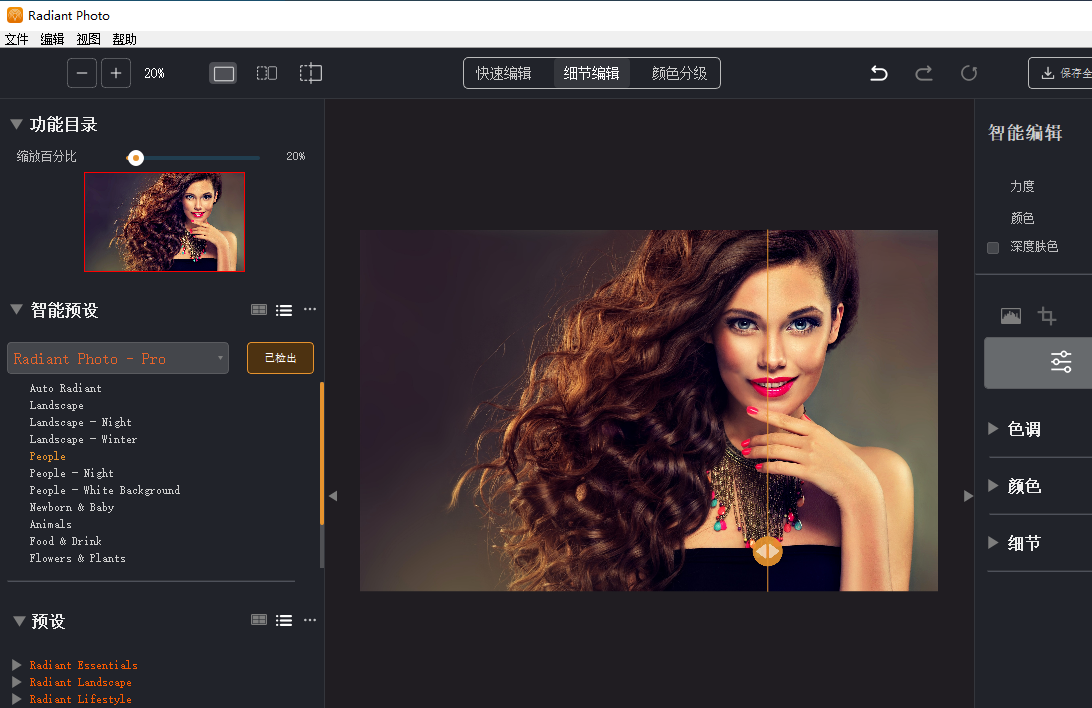
Task: Click the 力度 label
Action: pyautogui.click(x=1022, y=187)
